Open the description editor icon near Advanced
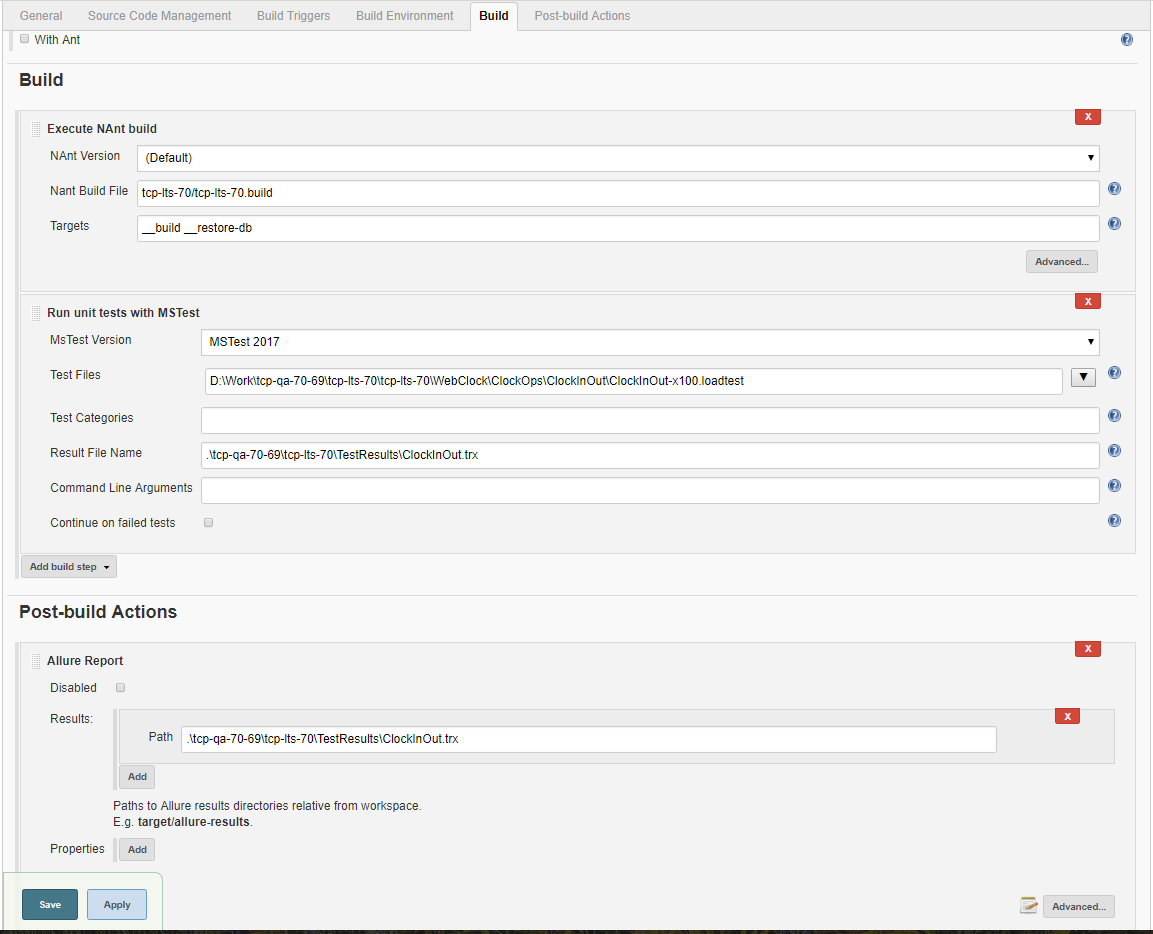1153x934 pixels. 1028,906
